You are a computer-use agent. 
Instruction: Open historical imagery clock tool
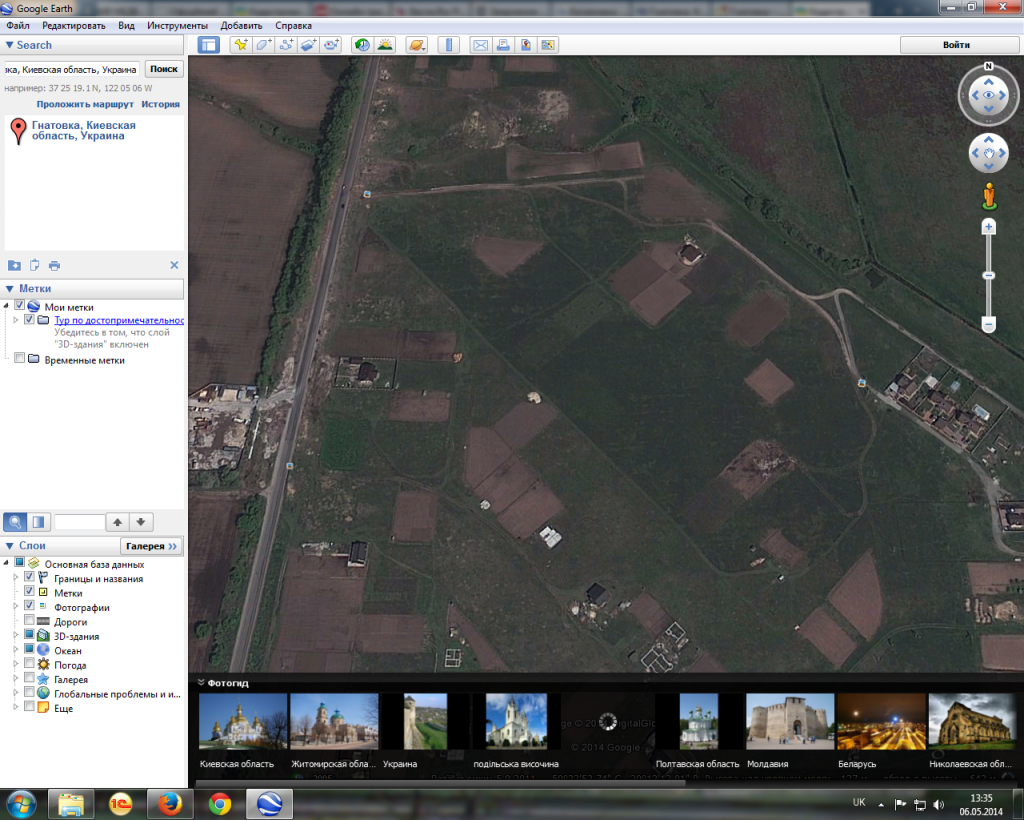coord(361,45)
